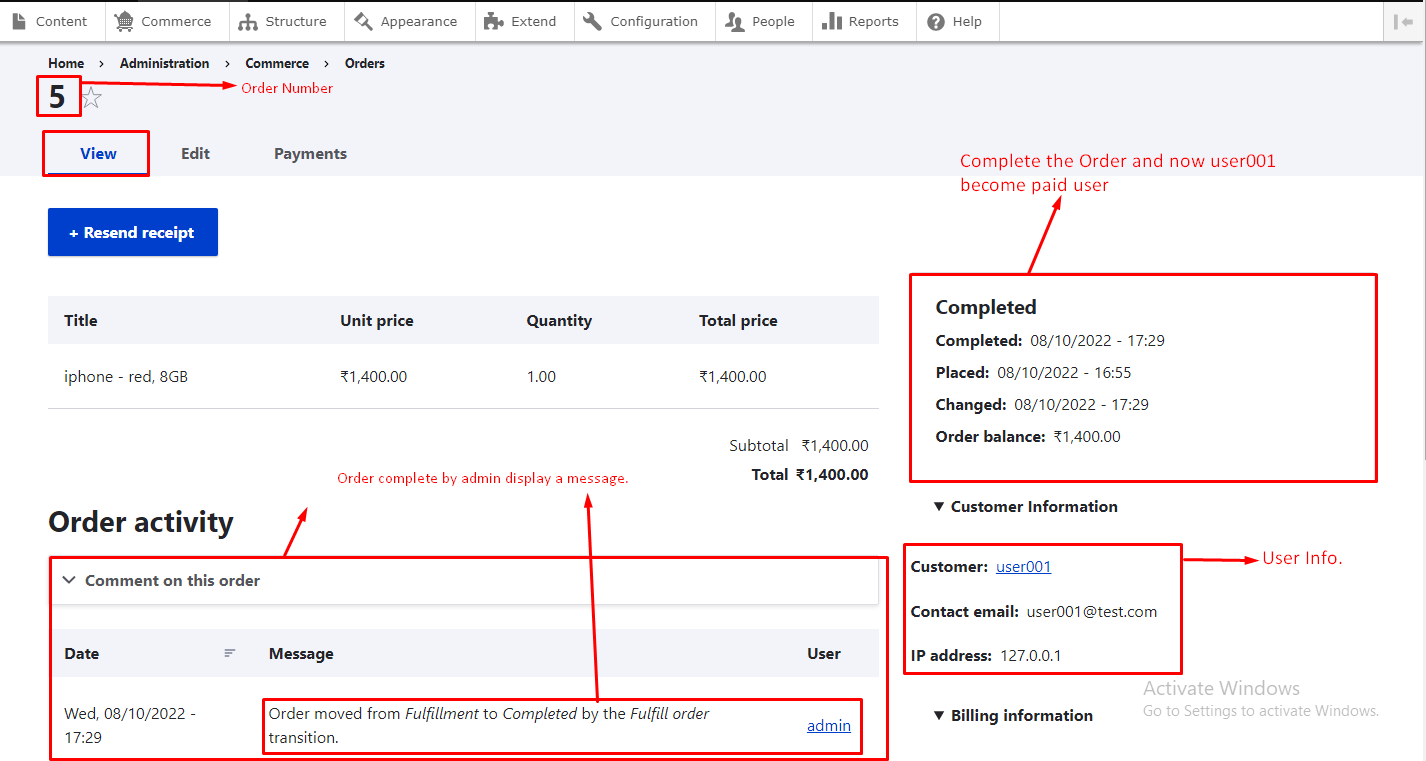Click the admin user link in activity log
Screen dimensions: 1426x761
[828, 726]
